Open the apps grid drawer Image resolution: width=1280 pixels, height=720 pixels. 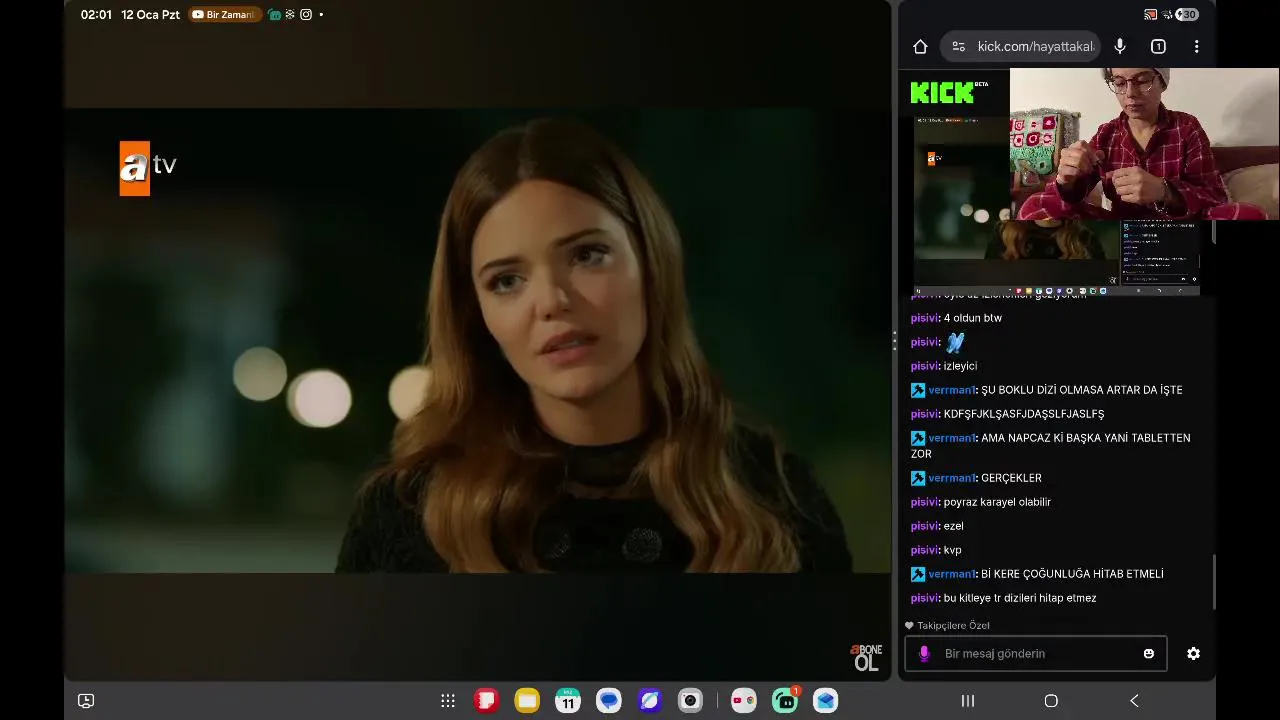pos(448,701)
